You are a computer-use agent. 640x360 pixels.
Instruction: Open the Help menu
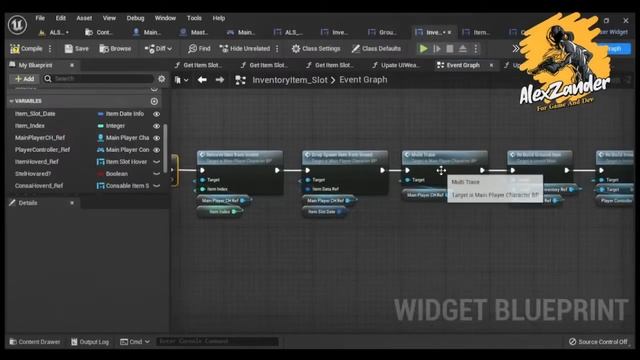coord(219,18)
